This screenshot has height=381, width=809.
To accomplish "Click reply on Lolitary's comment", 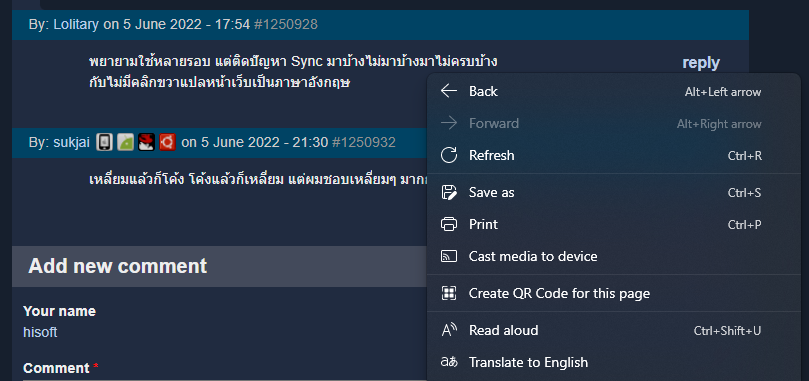I will click(x=701, y=63).
